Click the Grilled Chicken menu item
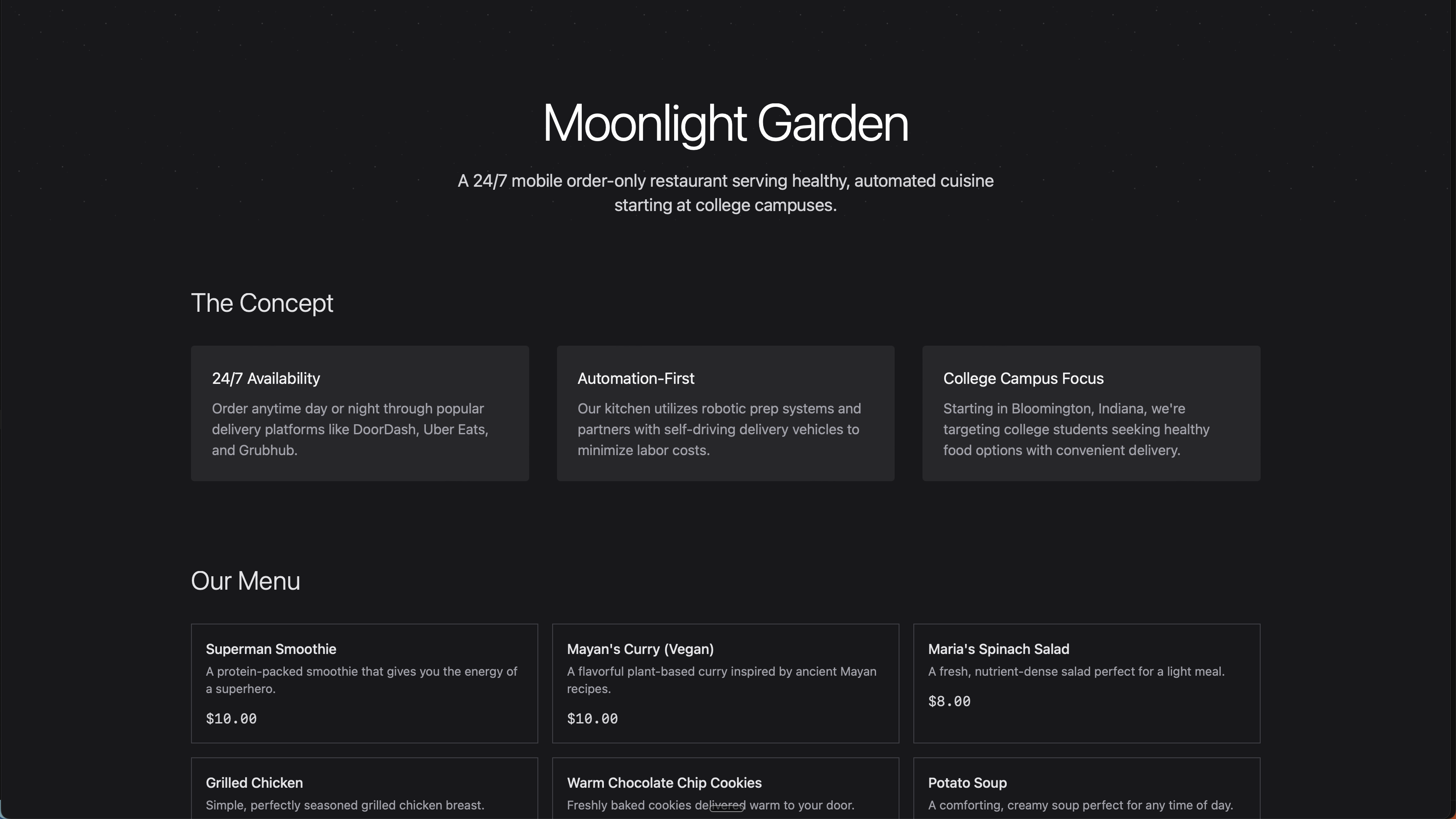The width and height of the screenshot is (1456, 819). point(254,783)
